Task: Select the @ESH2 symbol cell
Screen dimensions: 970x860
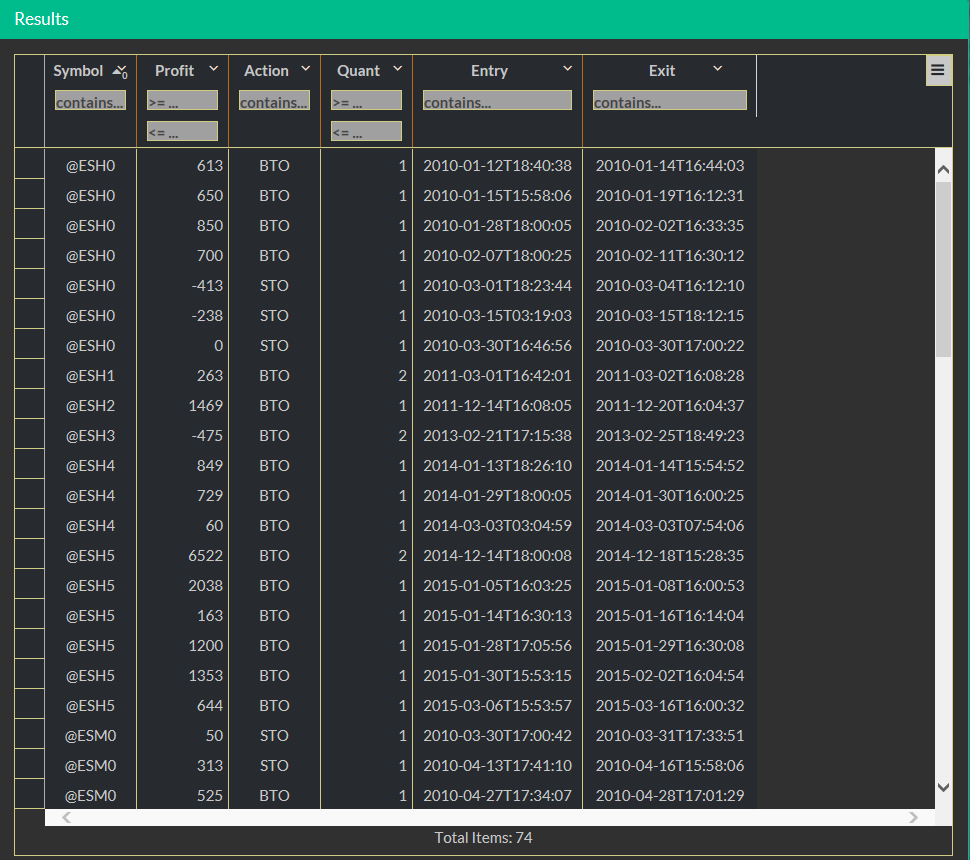Action: click(90, 405)
